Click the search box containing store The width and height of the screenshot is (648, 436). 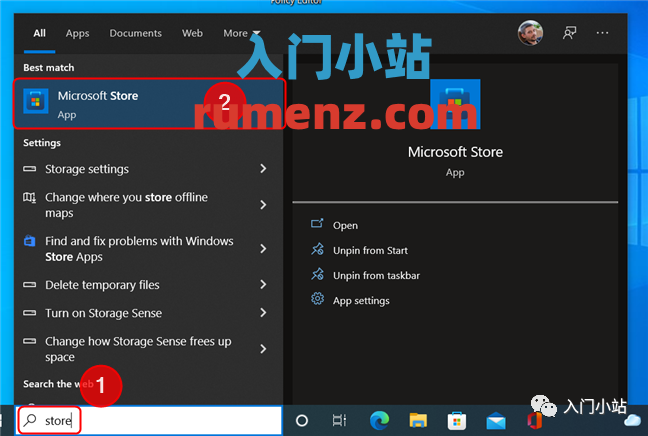point(149,420)
